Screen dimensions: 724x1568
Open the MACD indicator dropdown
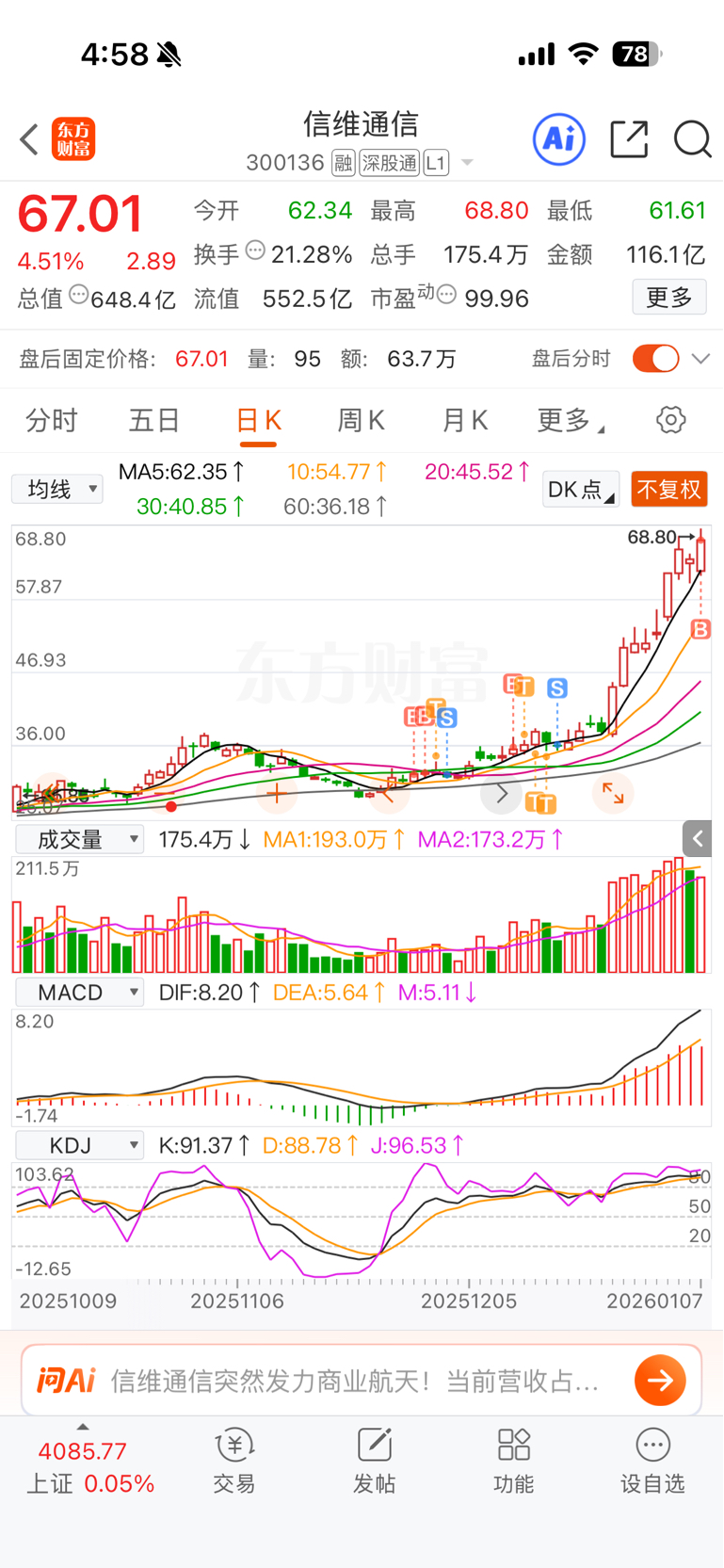click(x=79, y=993)
